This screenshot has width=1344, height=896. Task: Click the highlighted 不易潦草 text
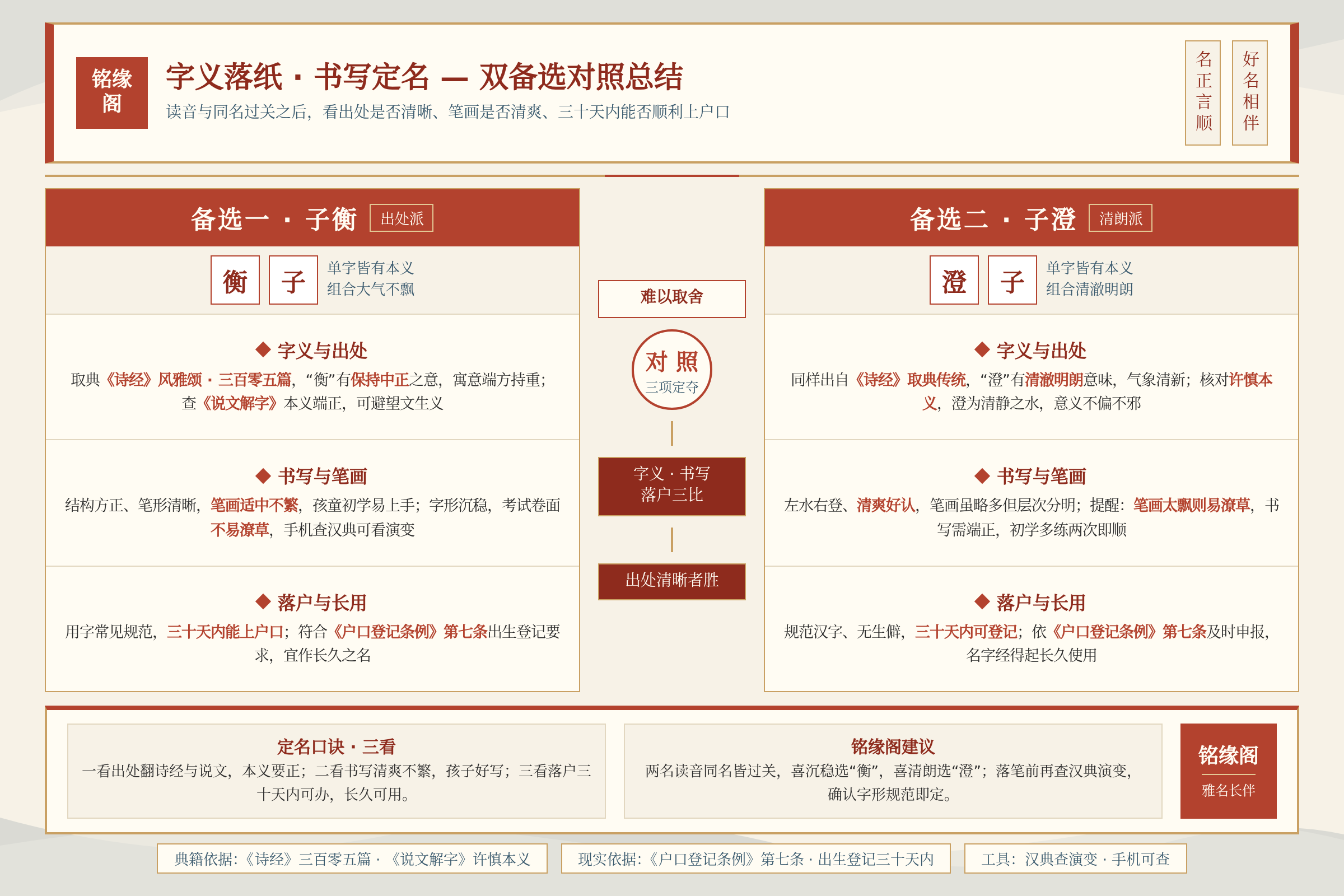pos(240,530)
